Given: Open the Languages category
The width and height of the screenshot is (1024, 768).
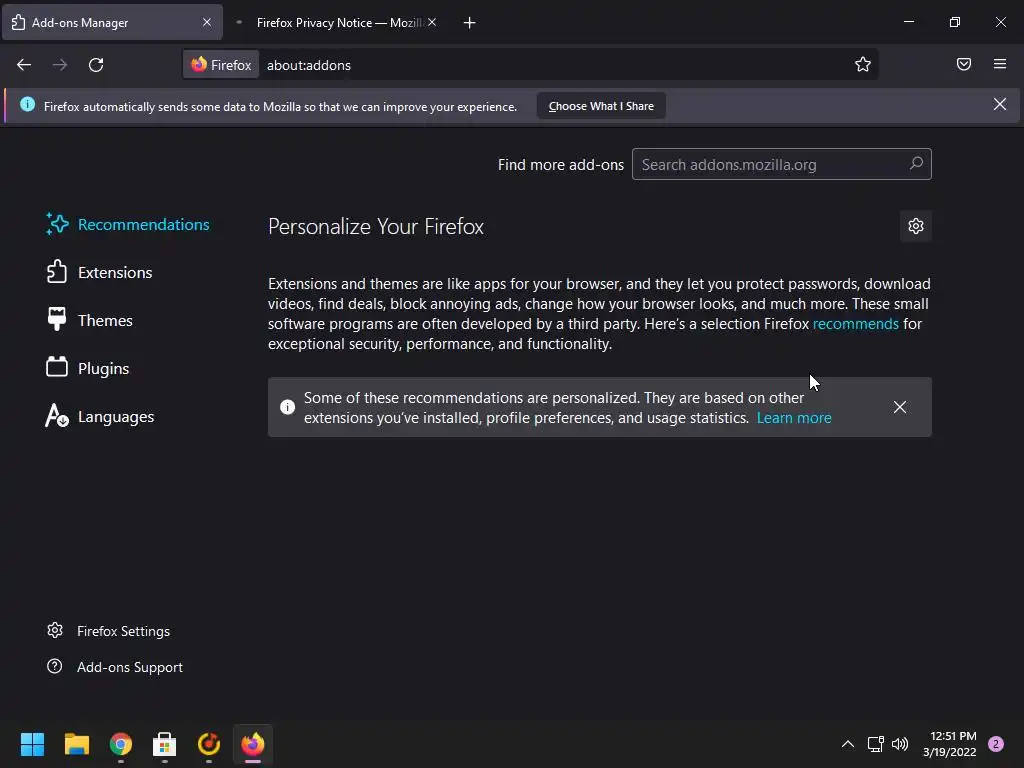Looking at the screenshot, I should [100, 417].
